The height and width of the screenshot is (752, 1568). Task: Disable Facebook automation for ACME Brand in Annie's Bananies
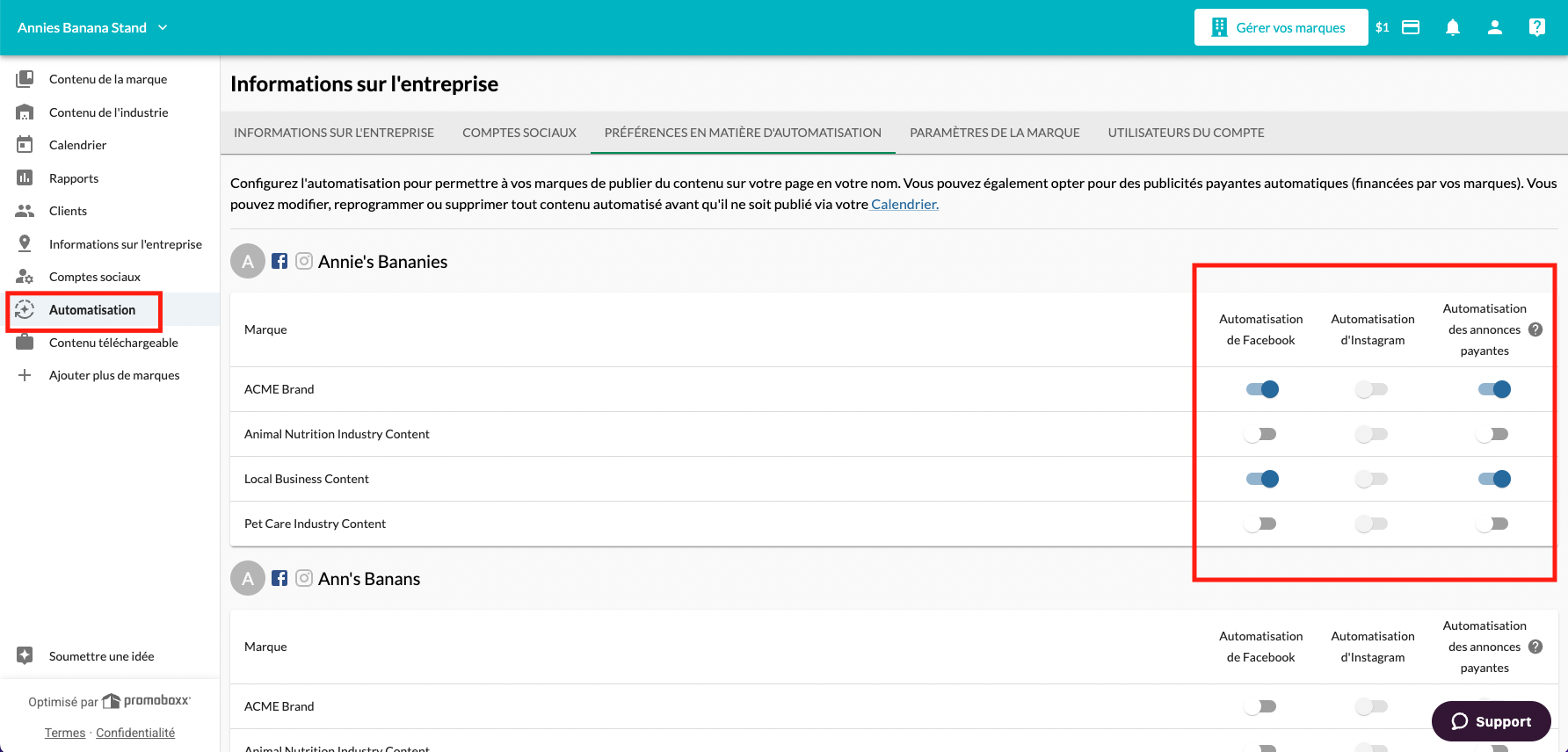coord(1262,389)
